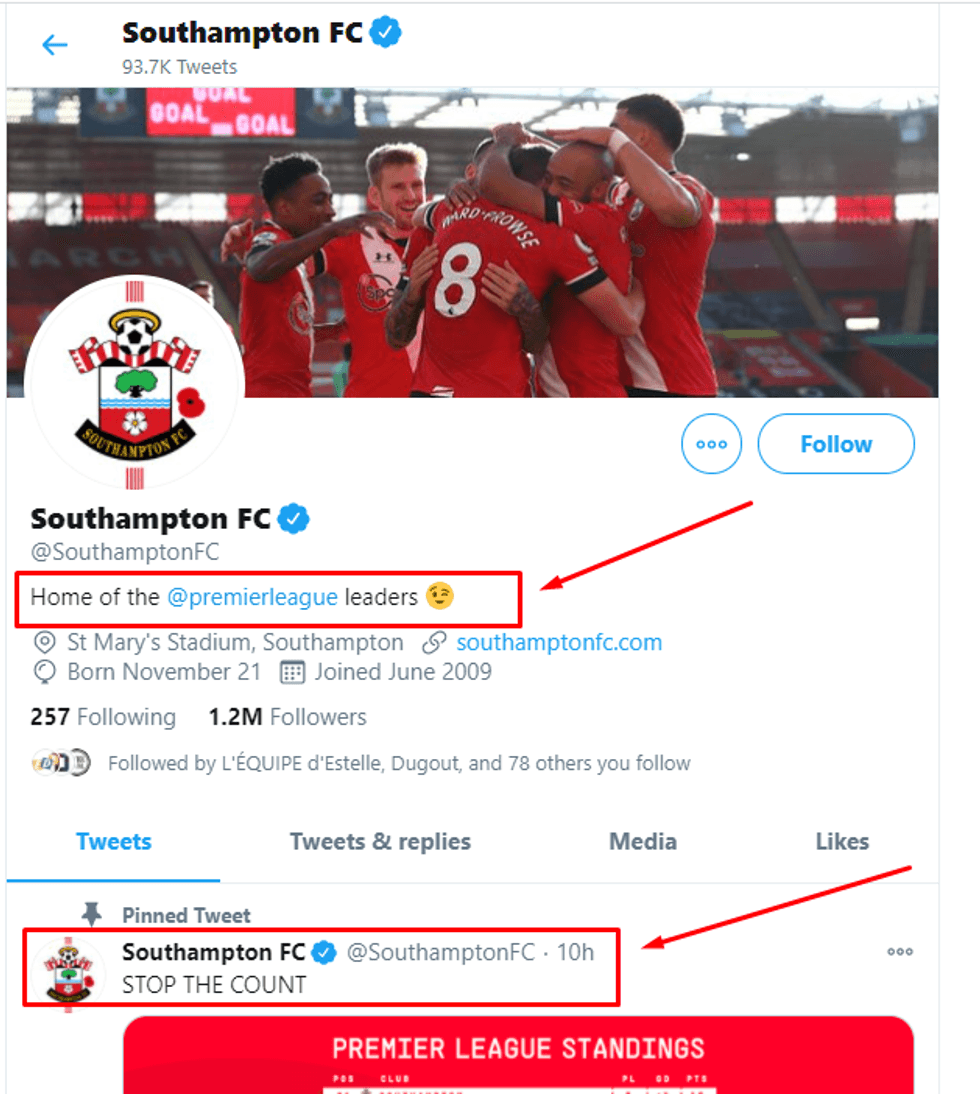The width and height of the screenshot is (980, 1094).
Task: Click the back arrow icon
Action: point(54,45)
